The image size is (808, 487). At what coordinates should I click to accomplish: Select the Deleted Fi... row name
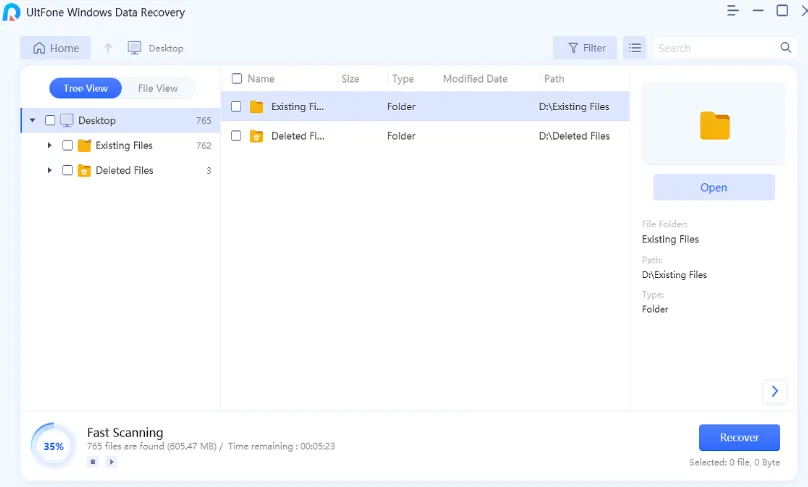[298, 136]
